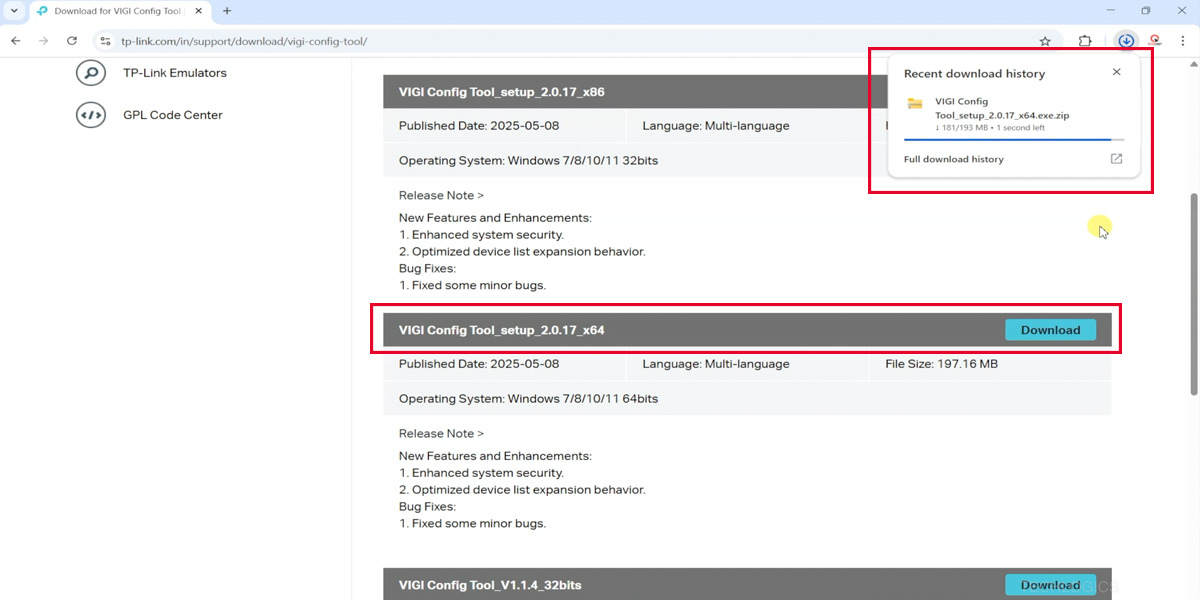Viewport: 1200px width, 600px height.
Task: Open Full download history link
Action: pyautogui.click(x=953, y=159)
